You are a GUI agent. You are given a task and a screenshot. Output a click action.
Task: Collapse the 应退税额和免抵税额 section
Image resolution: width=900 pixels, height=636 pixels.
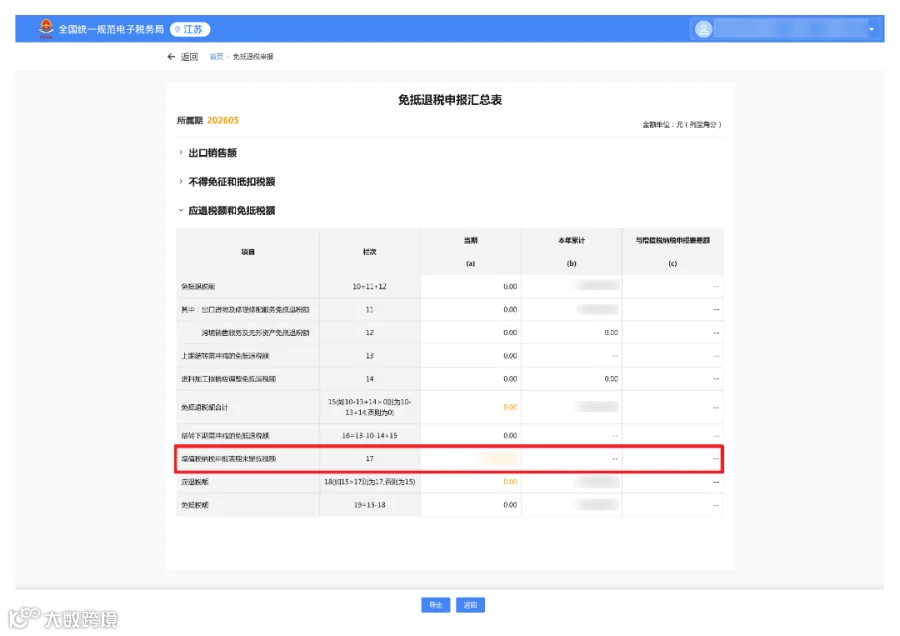(227, 211)
